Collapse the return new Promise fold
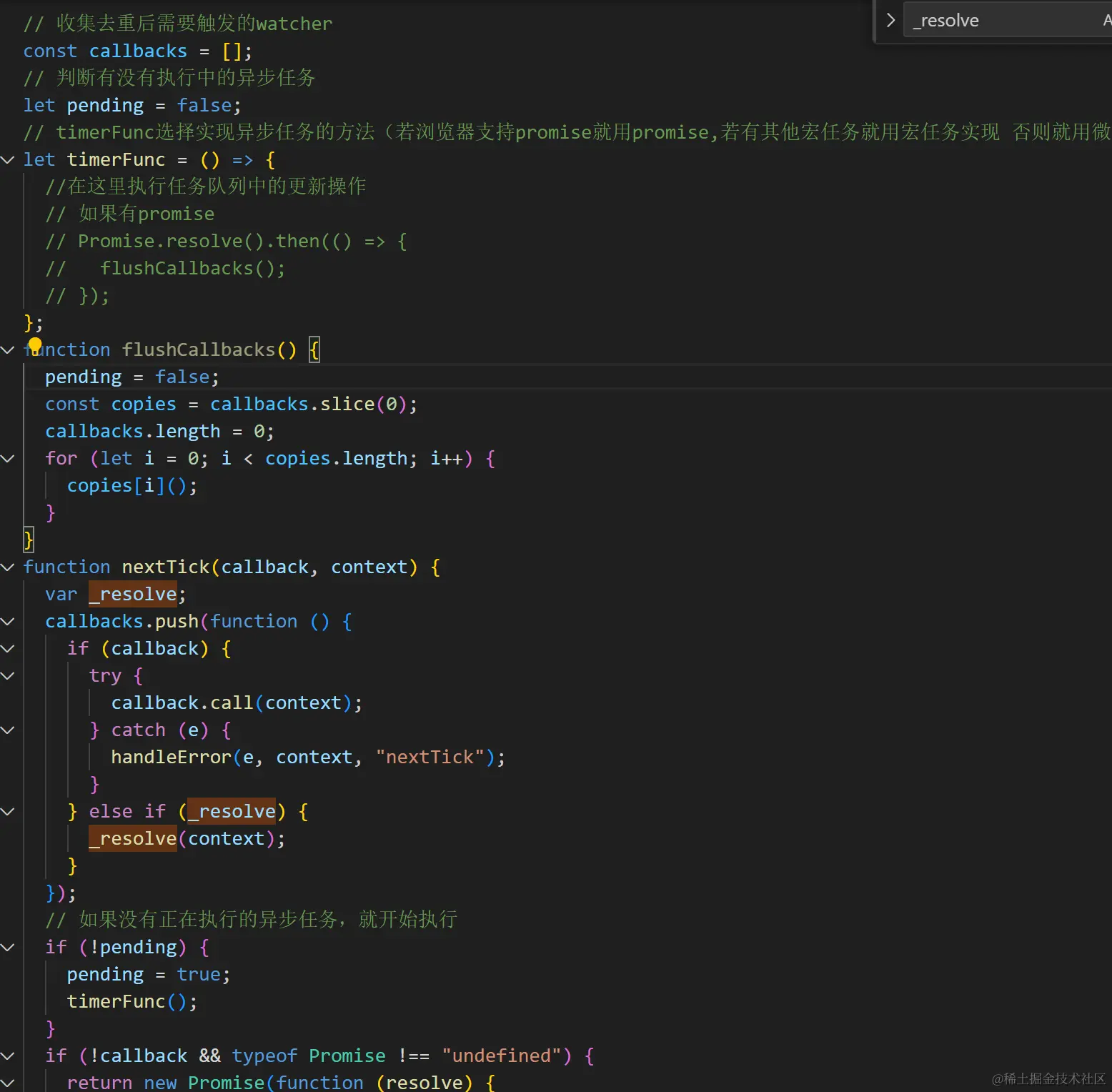Image resolution: width=1112 pixels, height=1092 pixels. pyautogui.click(x=8, y=1083)
